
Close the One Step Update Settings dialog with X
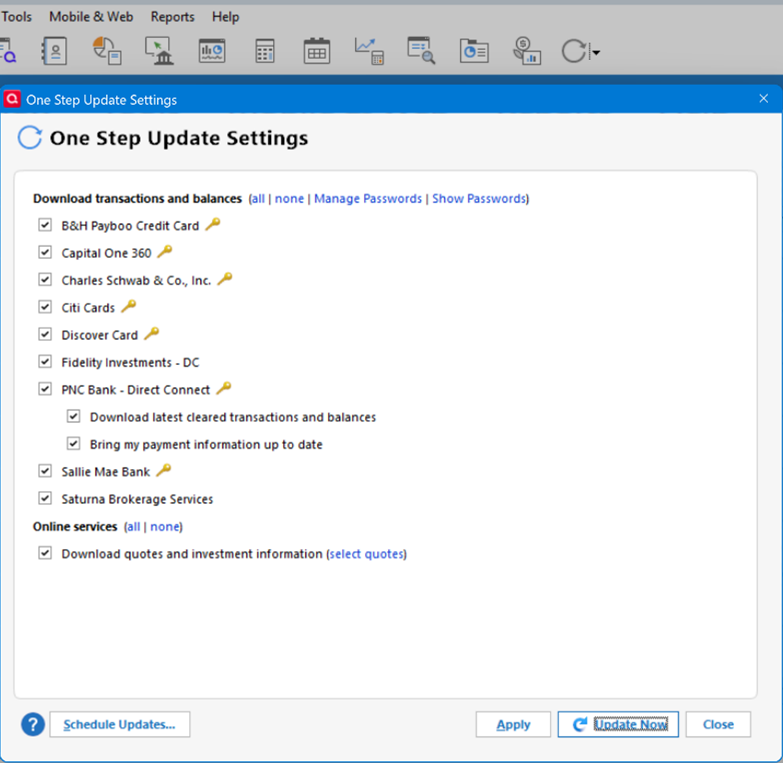(x=764, y=99)
